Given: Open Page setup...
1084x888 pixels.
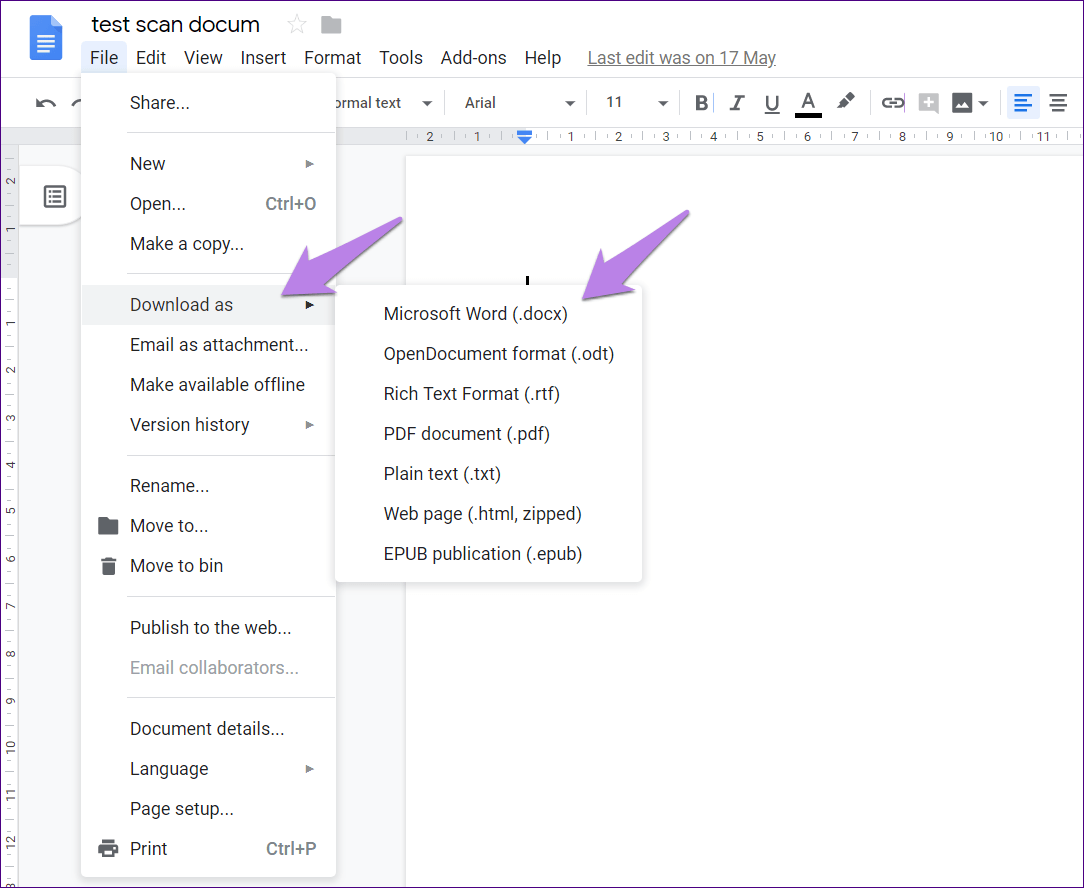Looking at the screenshot, I should [208, 808].
